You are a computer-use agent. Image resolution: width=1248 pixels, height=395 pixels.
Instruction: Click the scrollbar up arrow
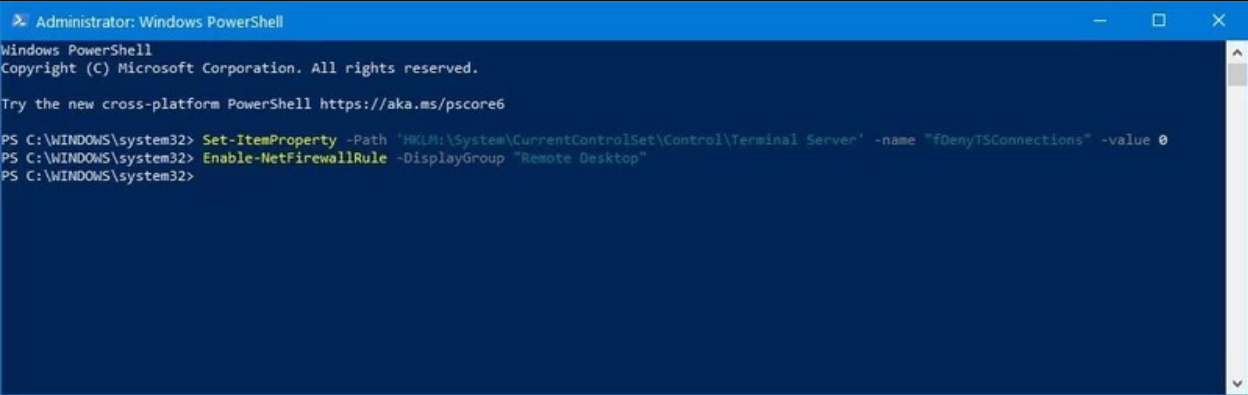point(1237,51)
